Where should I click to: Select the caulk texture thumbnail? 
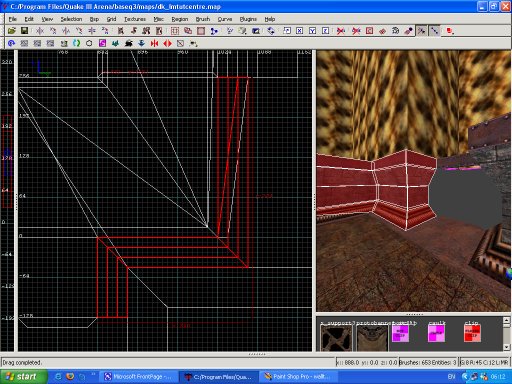click(436, 334)
